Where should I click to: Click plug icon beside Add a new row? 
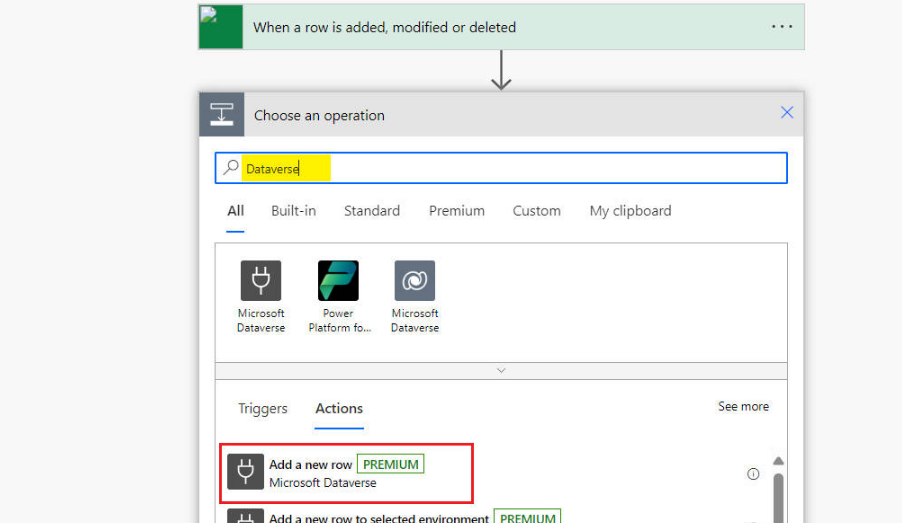click(x=246, y=472)
